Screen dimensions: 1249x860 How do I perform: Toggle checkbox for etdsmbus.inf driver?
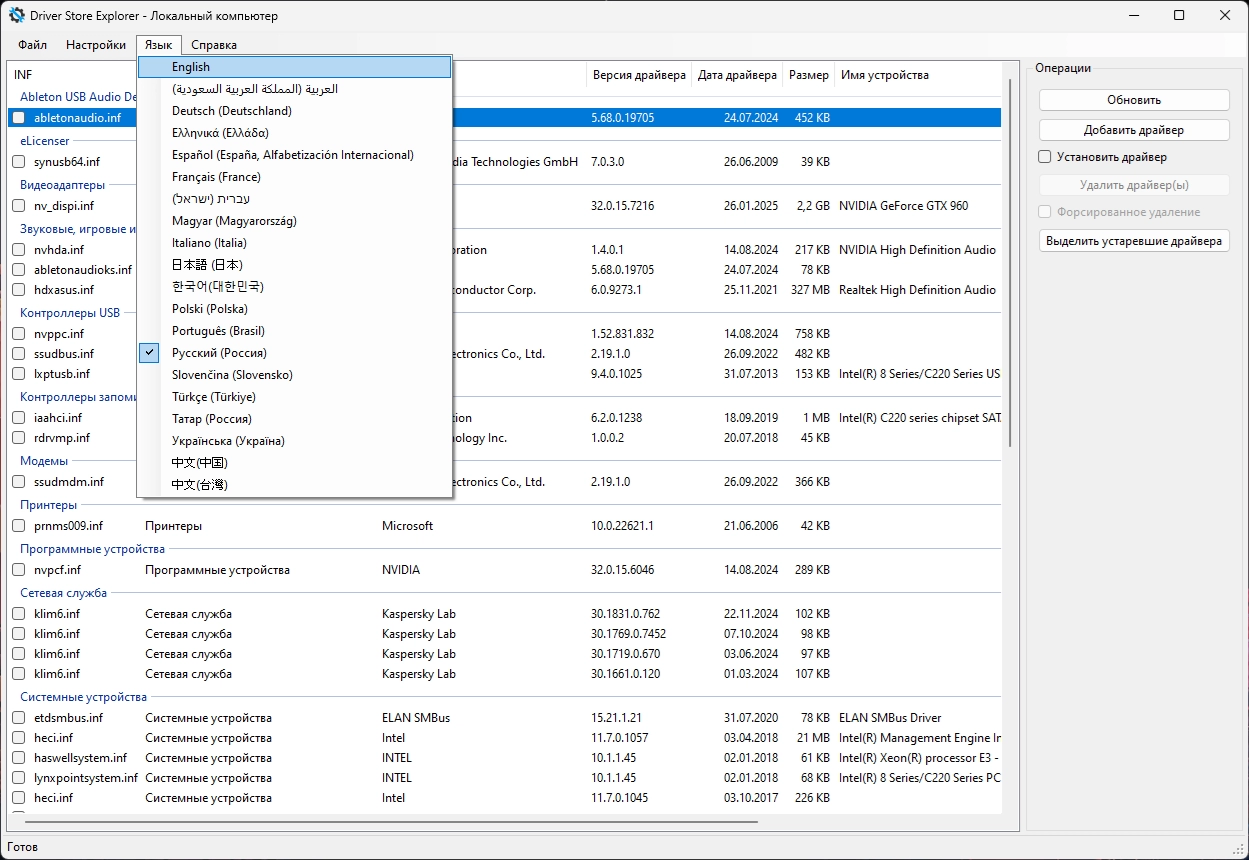[x=18, y=718]
